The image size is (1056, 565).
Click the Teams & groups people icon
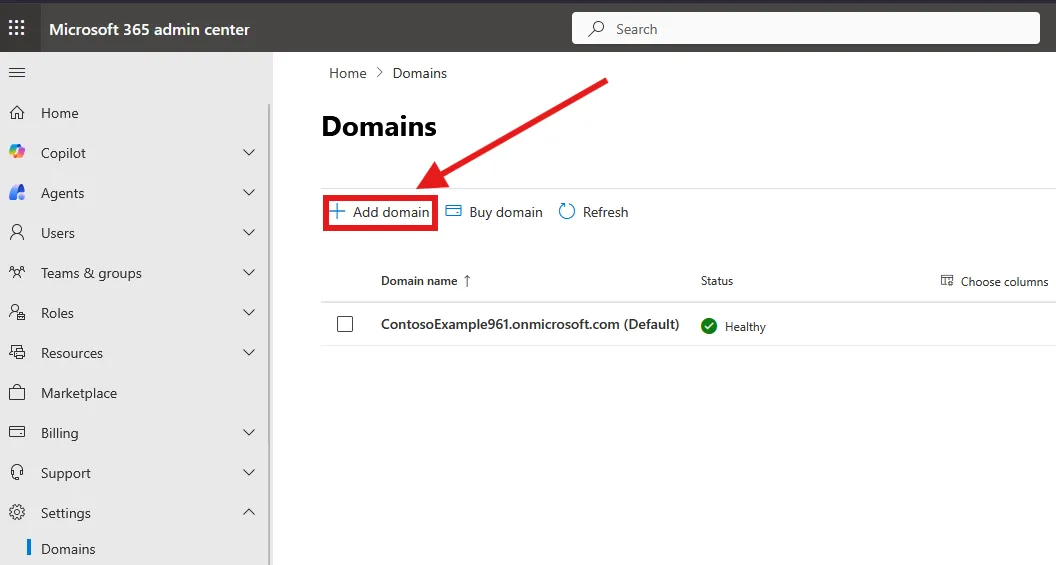tap(17, 272)
